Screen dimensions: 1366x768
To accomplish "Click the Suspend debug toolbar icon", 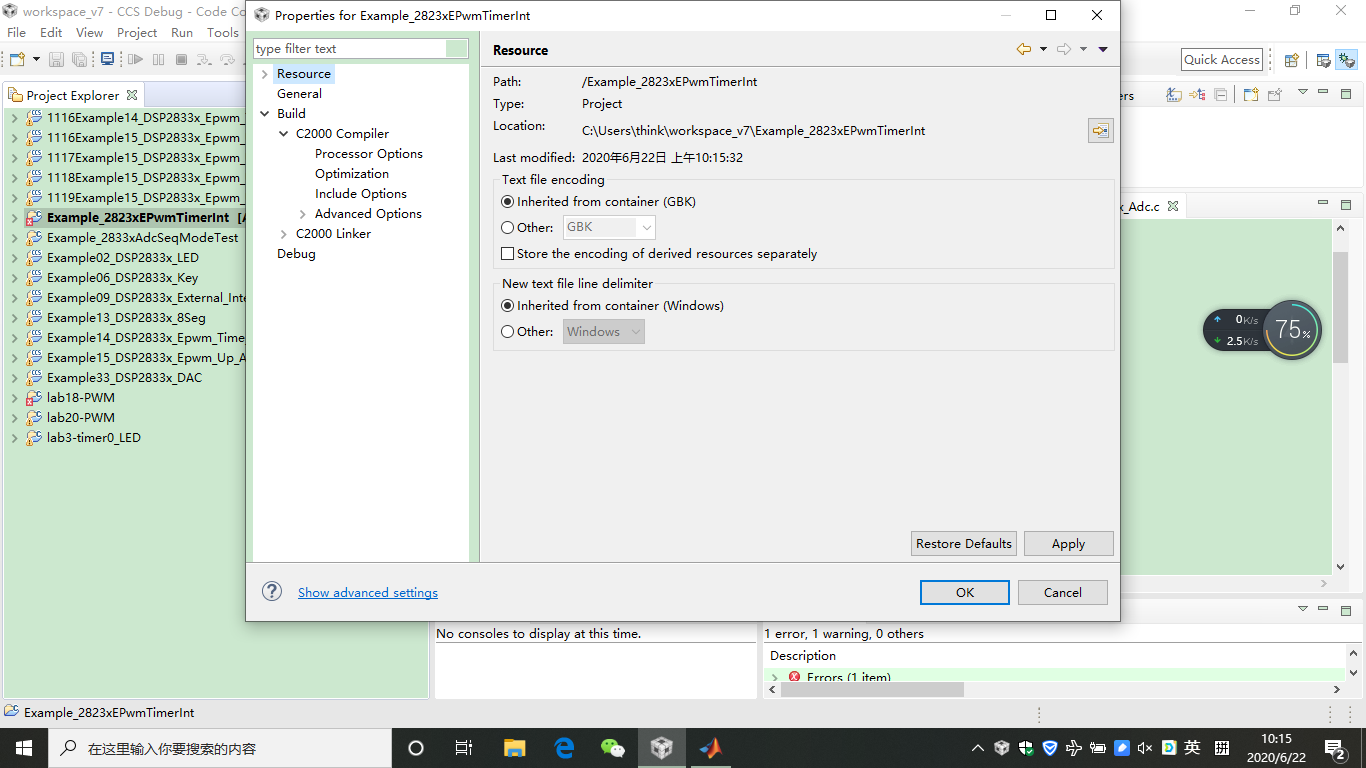I will click(x=158, y=60).
